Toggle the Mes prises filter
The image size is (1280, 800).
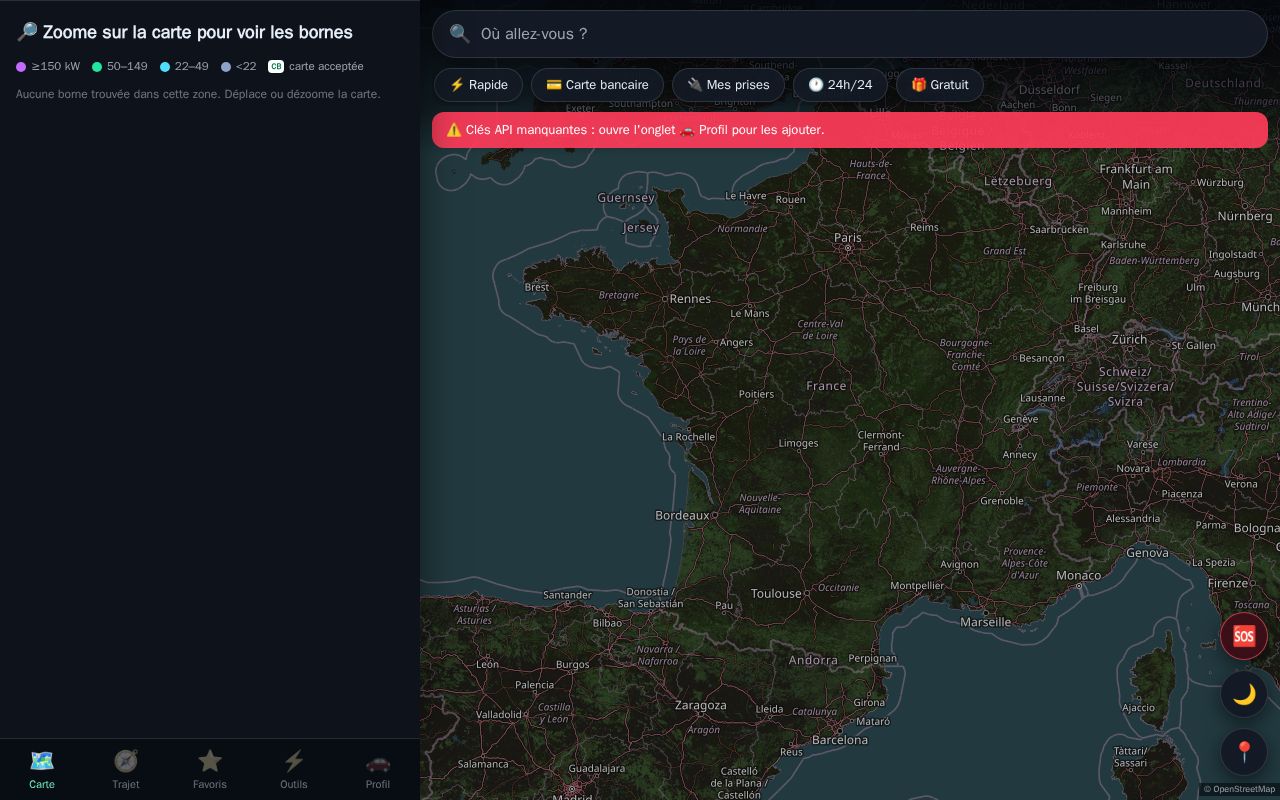click(728, 85)
